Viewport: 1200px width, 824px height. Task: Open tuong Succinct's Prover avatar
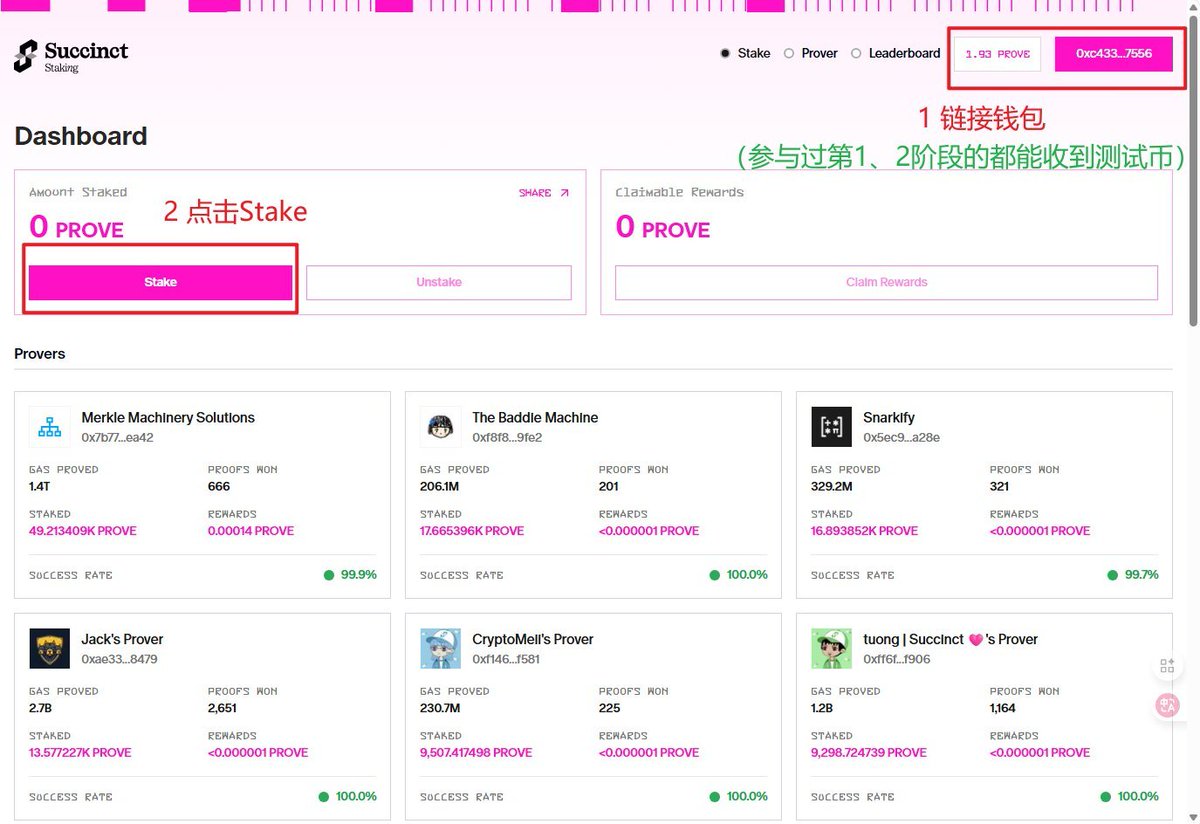[832, 649]
